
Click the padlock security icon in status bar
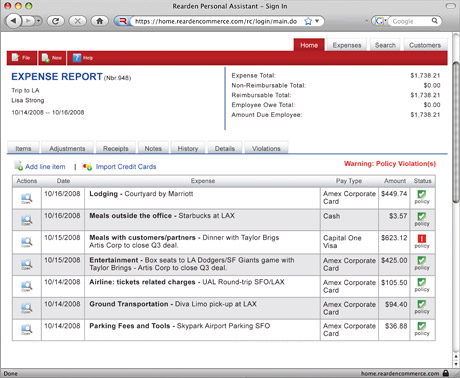[446, 373]
